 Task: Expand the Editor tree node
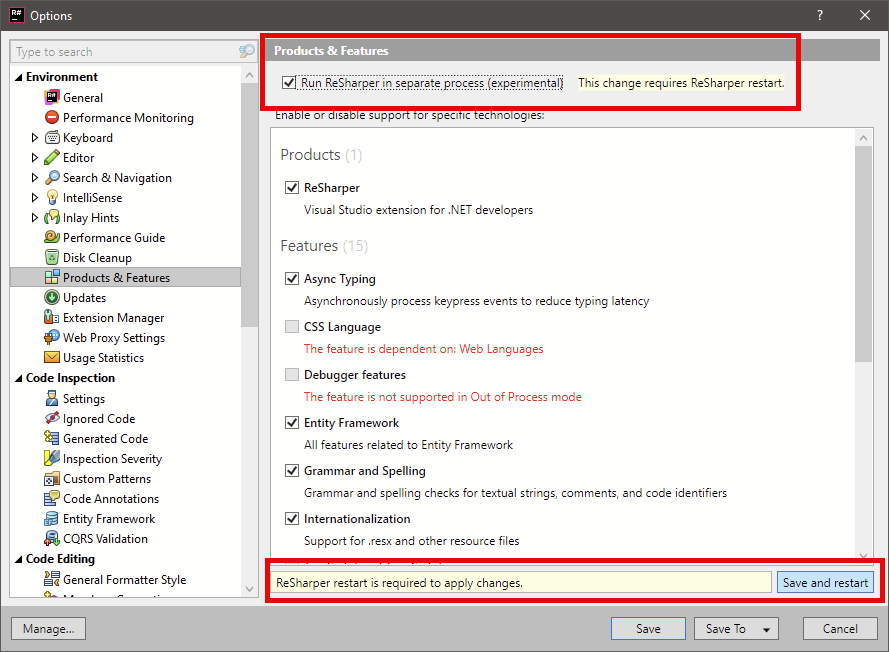[34, 158]
